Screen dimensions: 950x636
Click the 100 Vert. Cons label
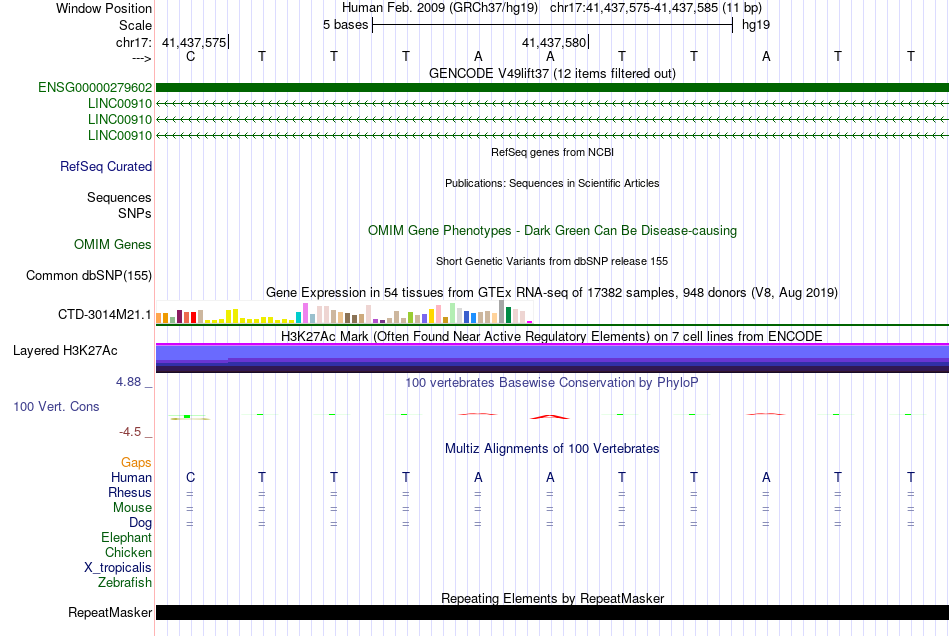(x=56, y=406)
